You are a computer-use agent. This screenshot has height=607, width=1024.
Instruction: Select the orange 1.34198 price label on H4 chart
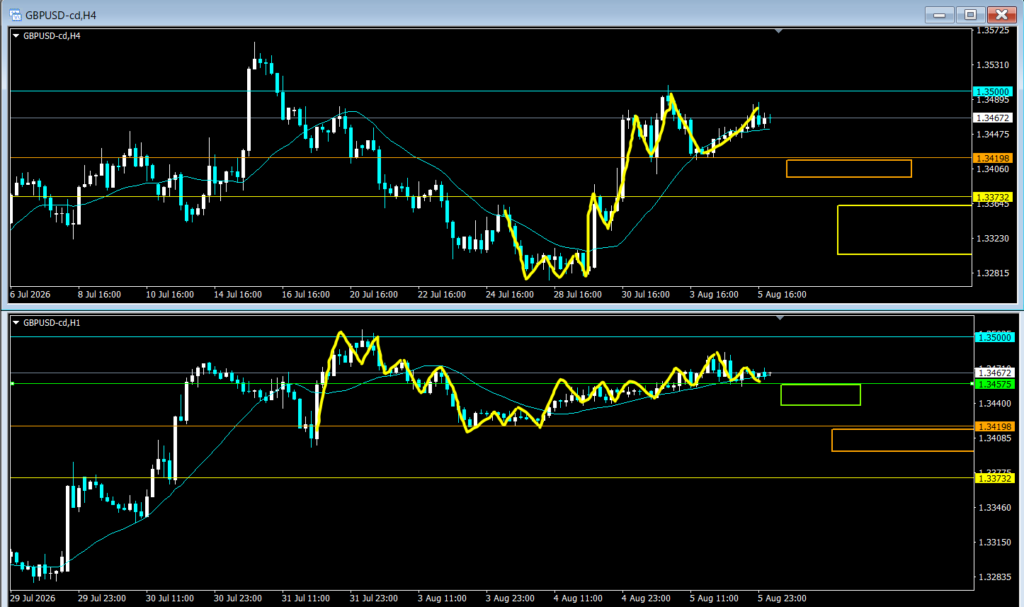(x=993, y=158)
